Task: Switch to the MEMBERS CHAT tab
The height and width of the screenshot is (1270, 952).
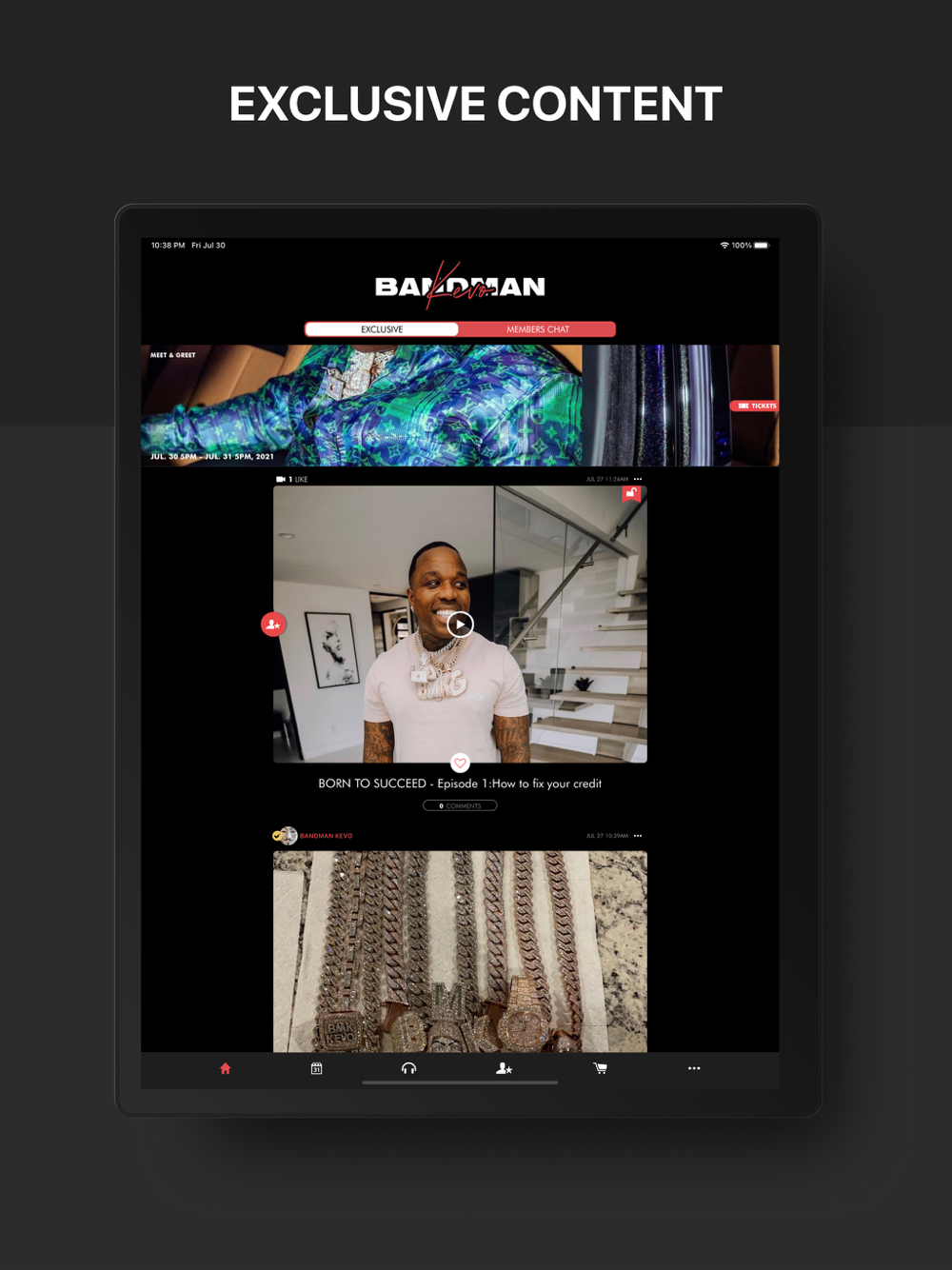Action: click(x=538, y=329)
